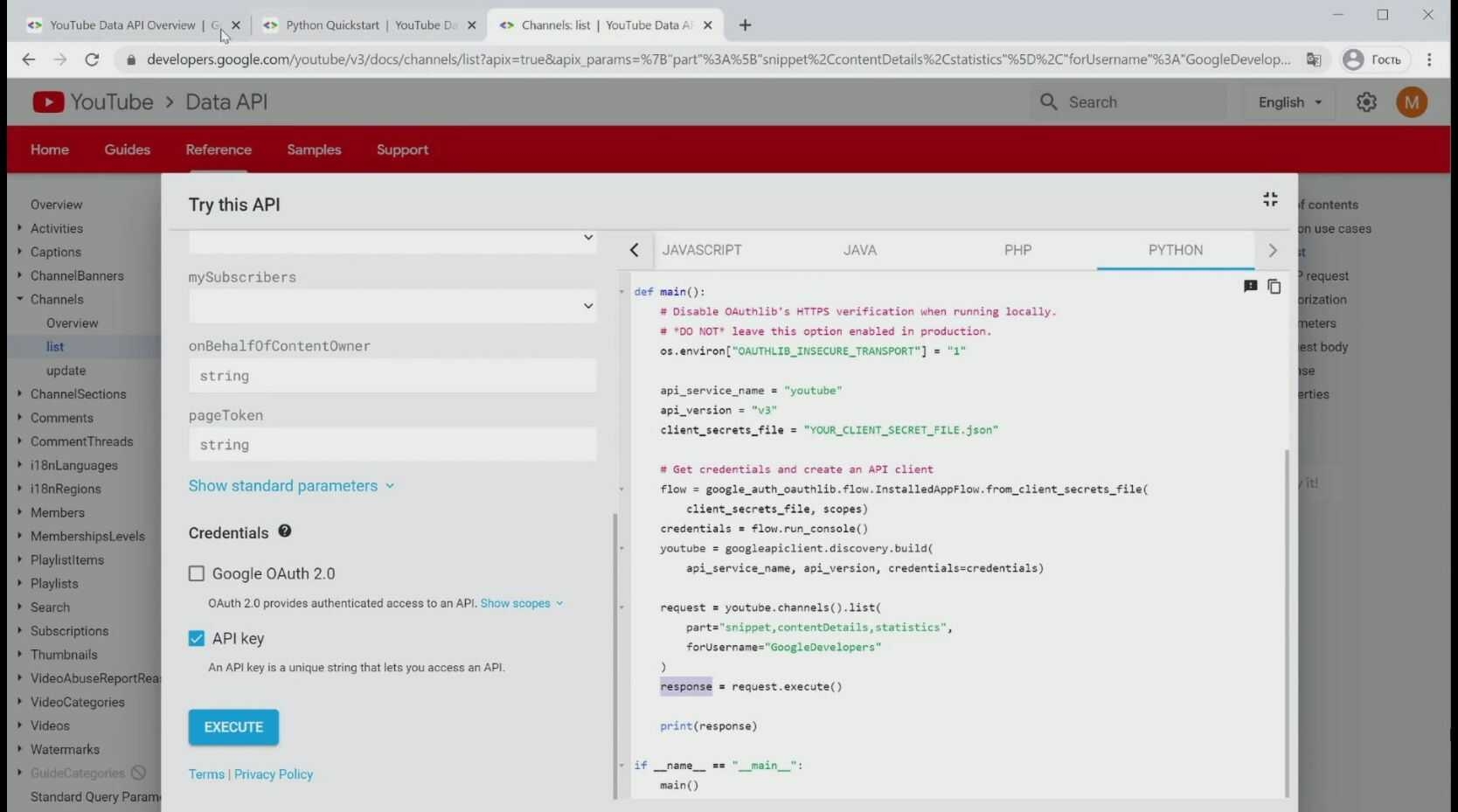Click the parameters panel scrollbar
Screen dimensions: 1458x812
coord(615,656)
